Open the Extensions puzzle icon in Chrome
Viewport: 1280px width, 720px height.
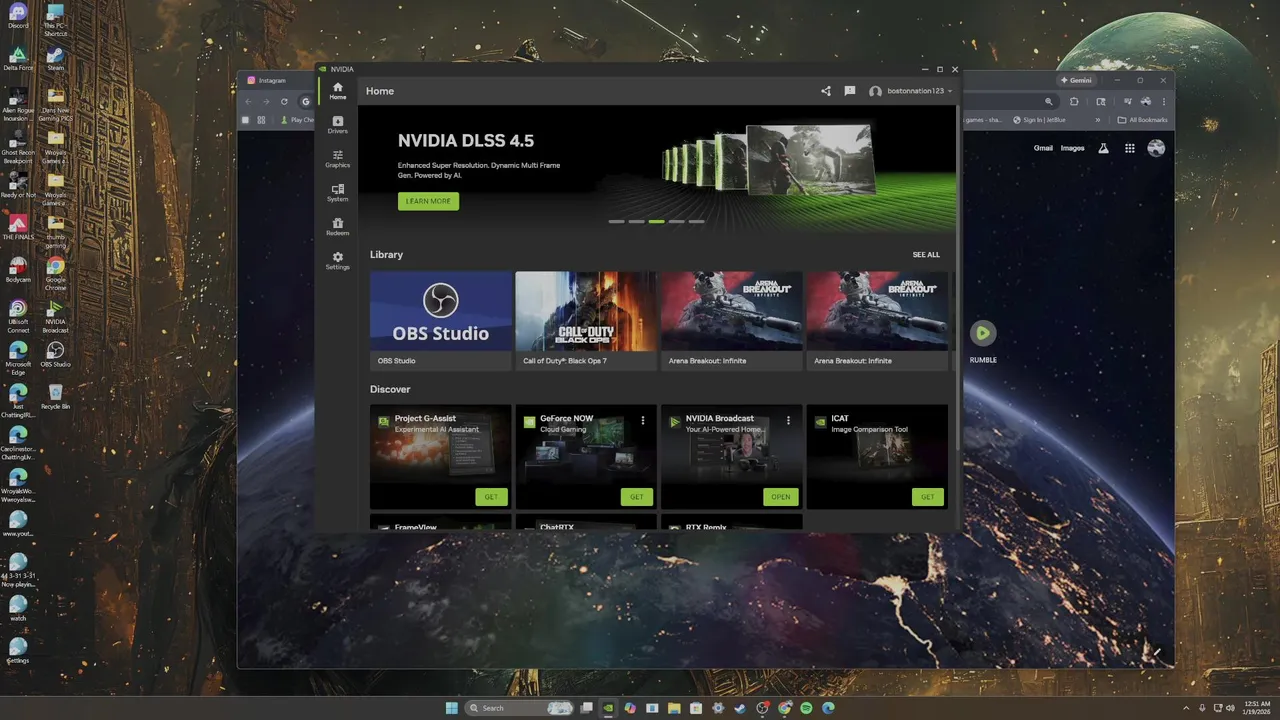pyautogui.click(x=1075, y=101)
